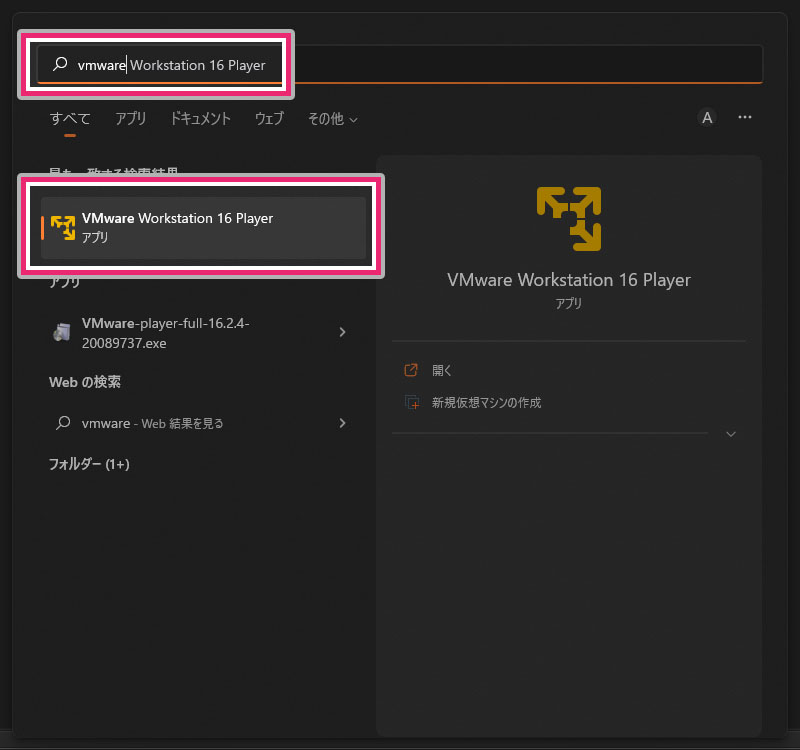Screen dimensions: 800x750
Task: Click magnifier icon beside vmware web result
Action: point(63,422)
